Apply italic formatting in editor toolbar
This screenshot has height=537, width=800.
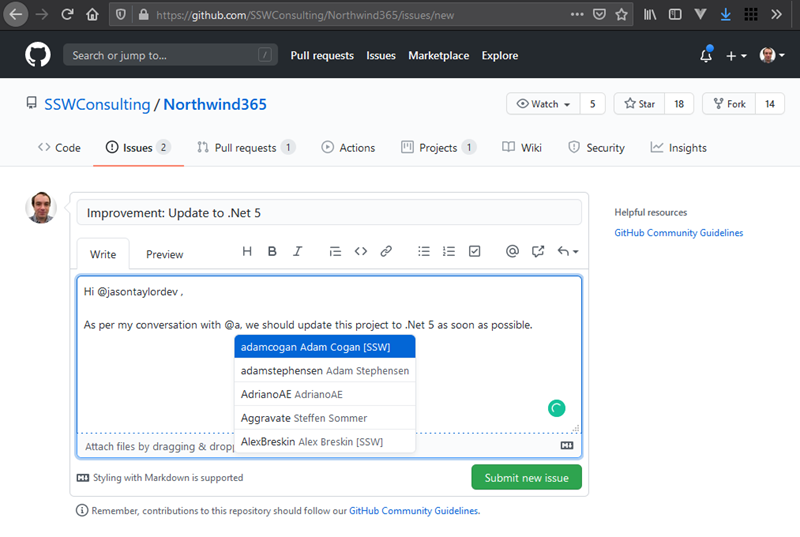click(297, 252)
